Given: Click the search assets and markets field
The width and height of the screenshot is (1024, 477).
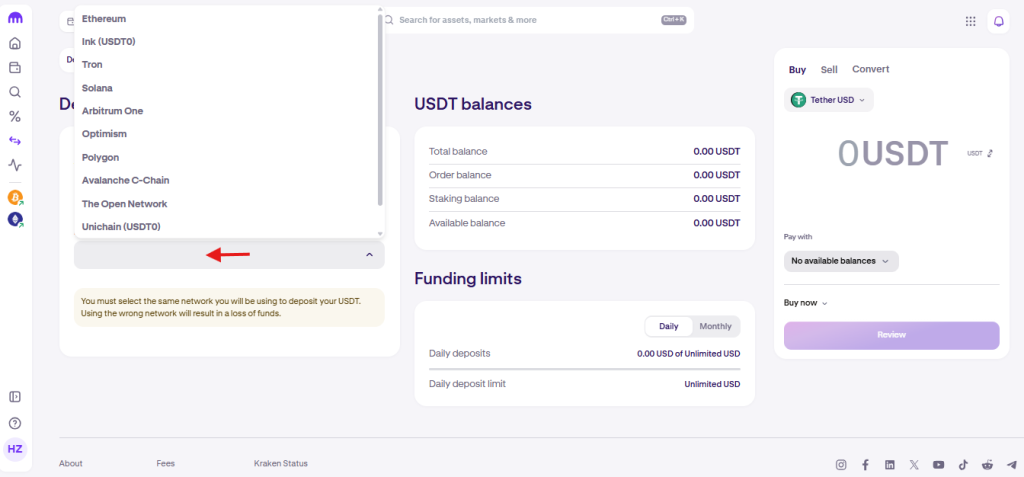Looking at the screenshot, I should pos(536,20).
